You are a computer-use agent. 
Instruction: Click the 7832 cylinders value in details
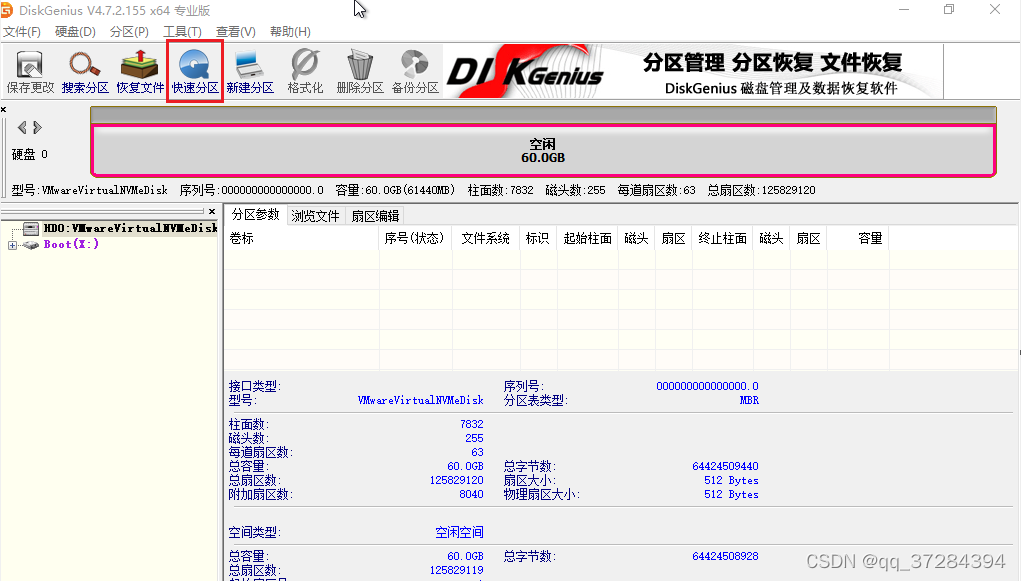pos(471,424)
